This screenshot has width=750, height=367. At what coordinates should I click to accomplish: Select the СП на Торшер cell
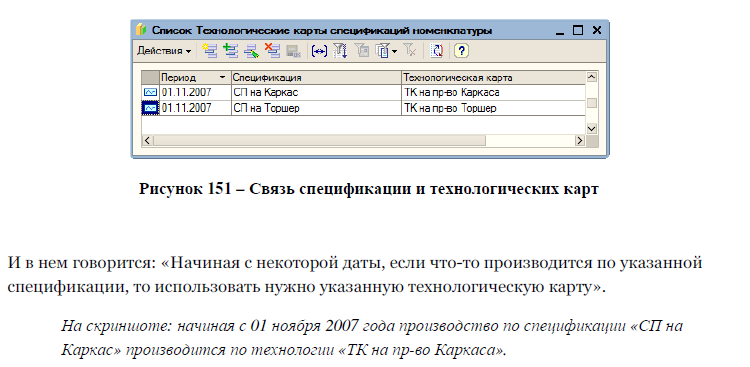click(316, 108)
